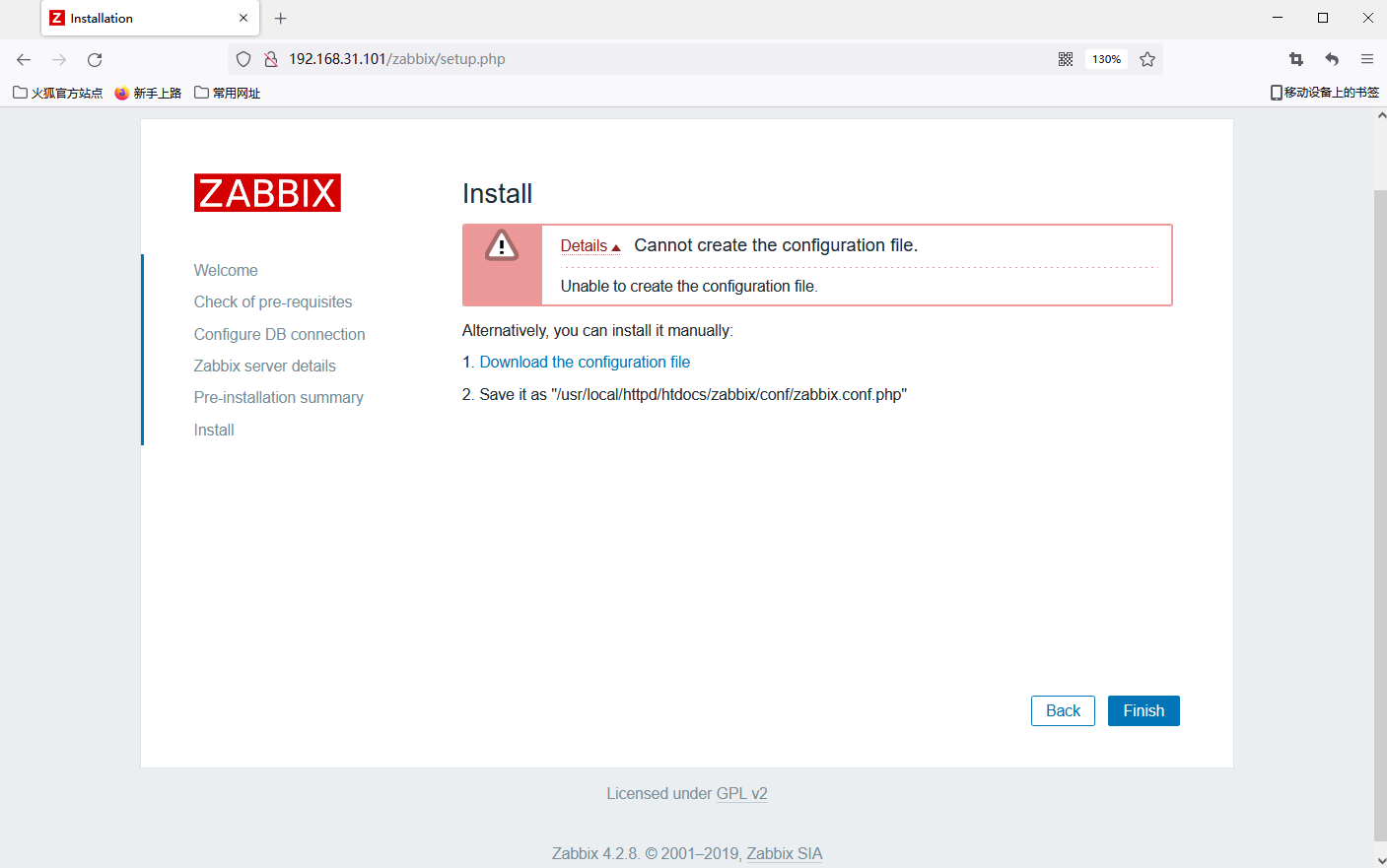
Task: Click the QR code icon in the address bar
Action: click(1065, 58)
